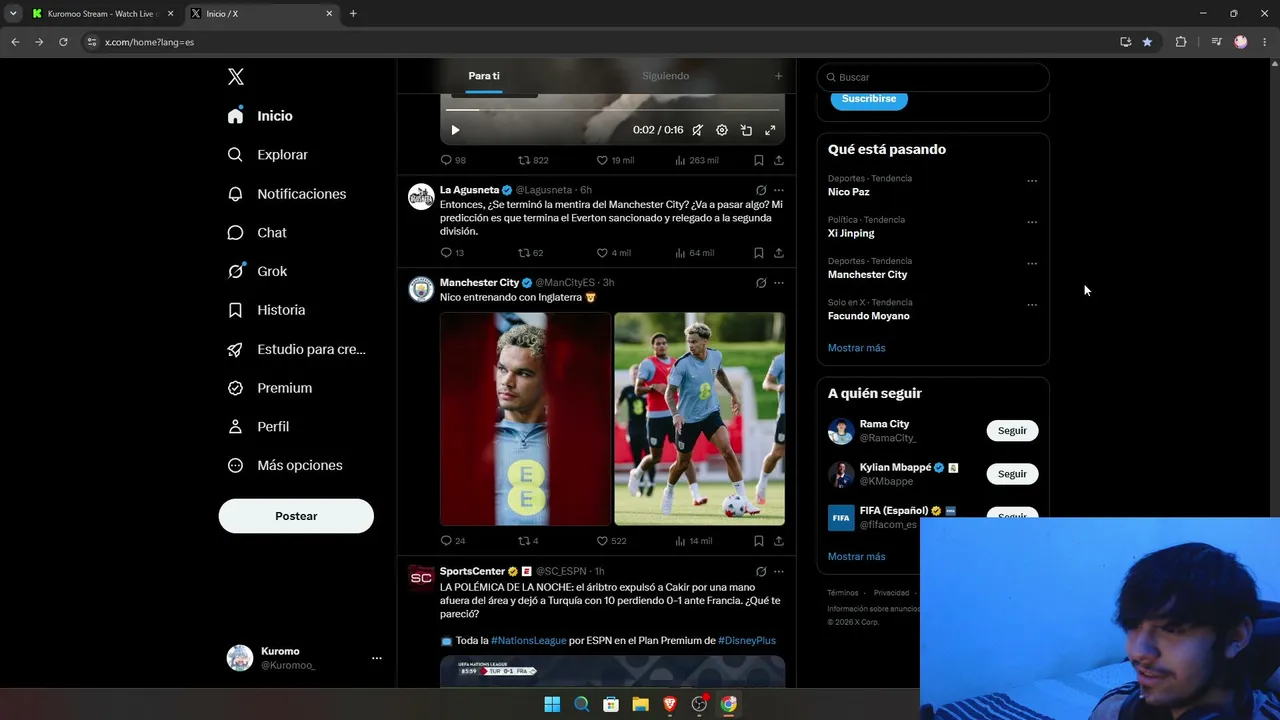
Task: Follow Rama City
Action: (1012, 431)
